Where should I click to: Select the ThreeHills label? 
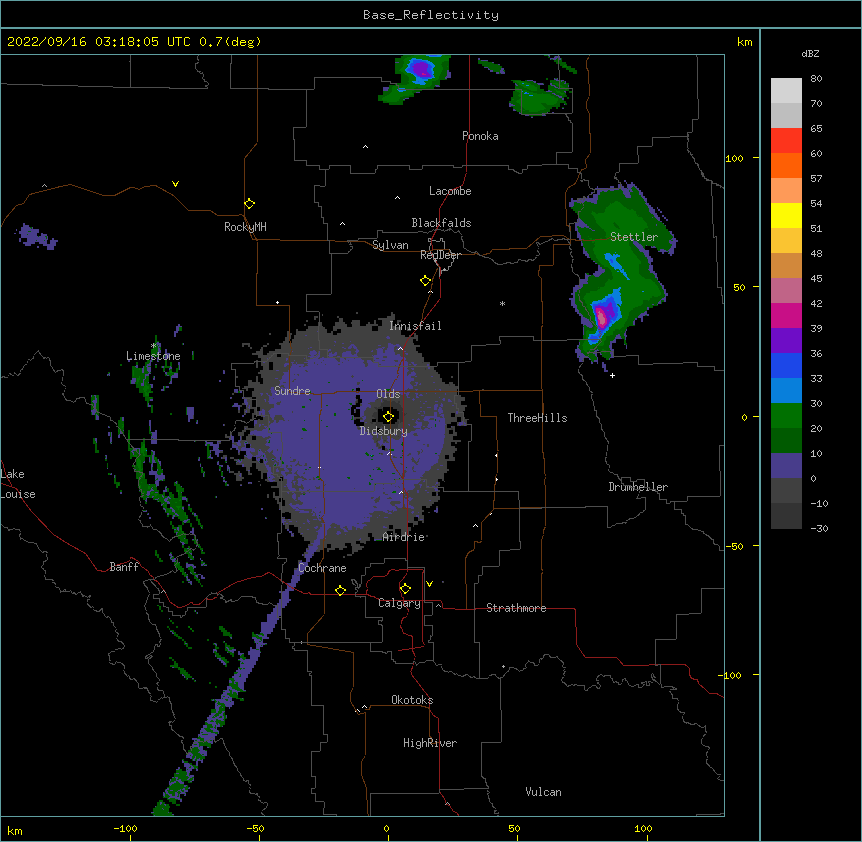537,418
